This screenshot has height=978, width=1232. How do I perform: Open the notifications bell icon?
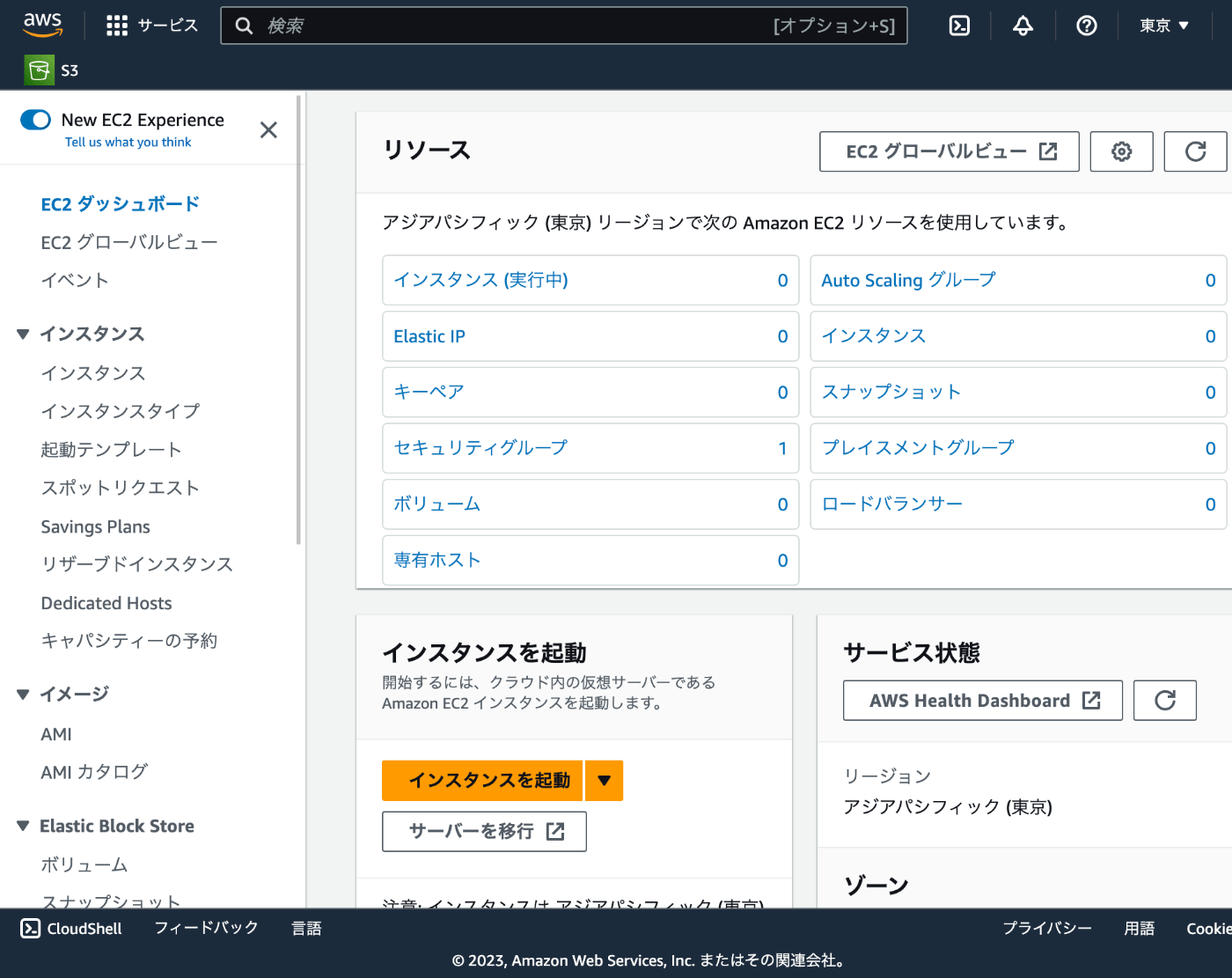point(1023,26)
